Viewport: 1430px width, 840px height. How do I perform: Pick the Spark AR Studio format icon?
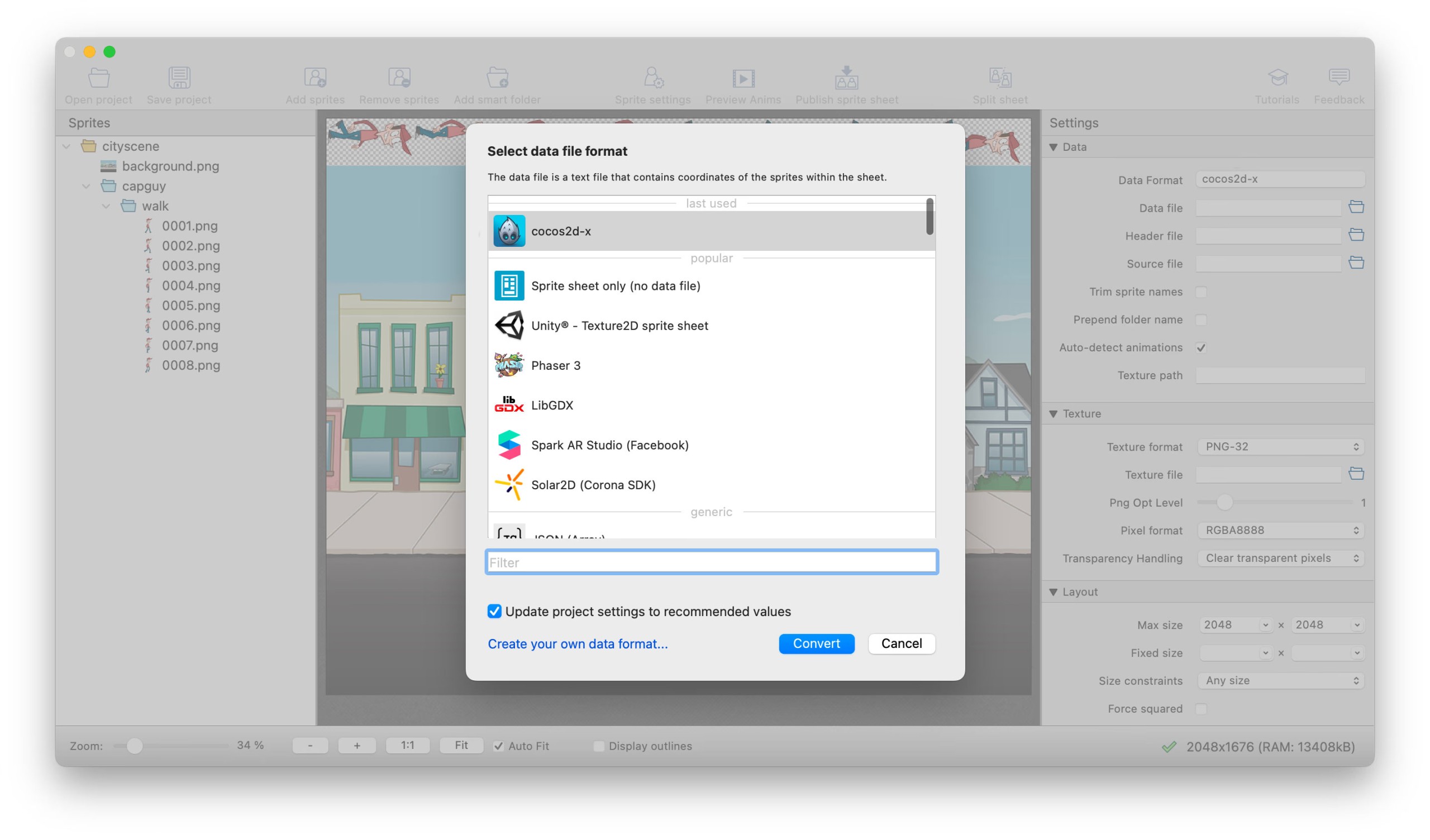pyautogui.click(x=508, y=445)
